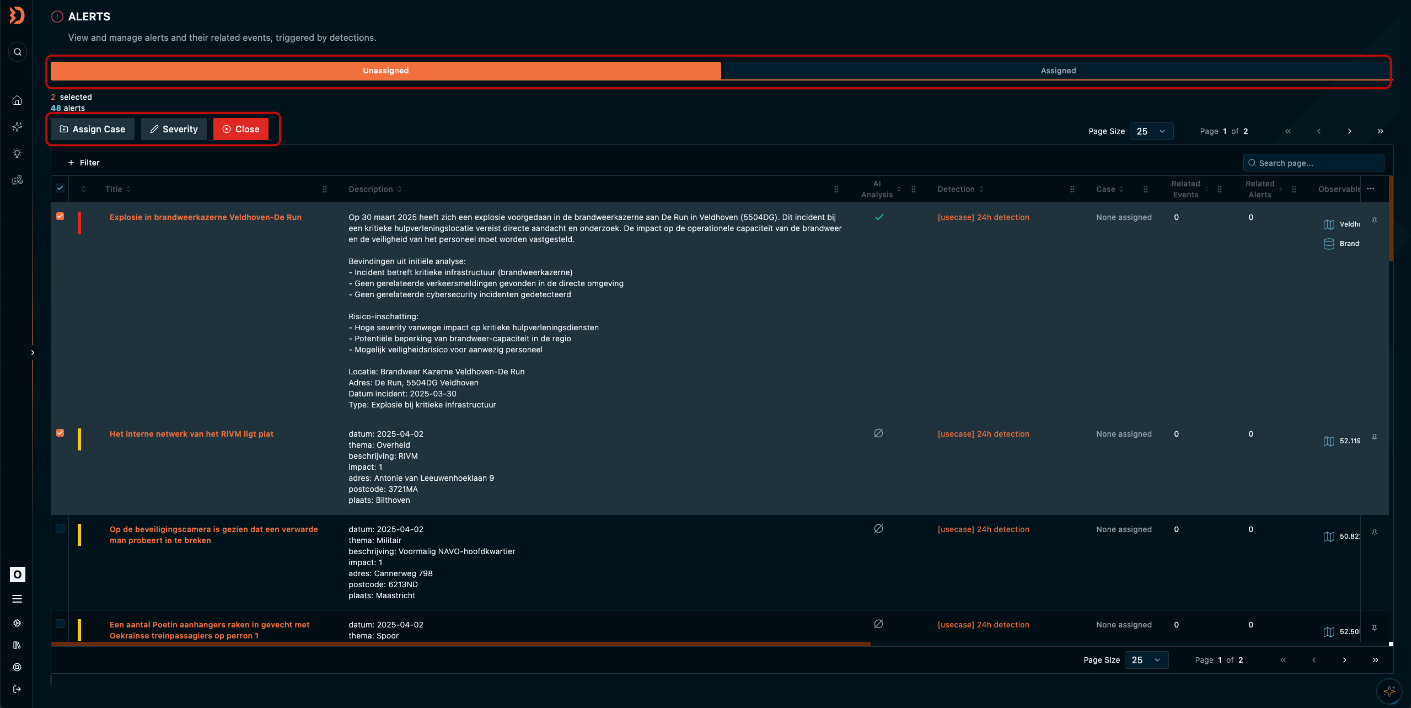Click the logout icon at sidebar bottom
Screen dimensions: 1411x708
click(x=17, y=688)
